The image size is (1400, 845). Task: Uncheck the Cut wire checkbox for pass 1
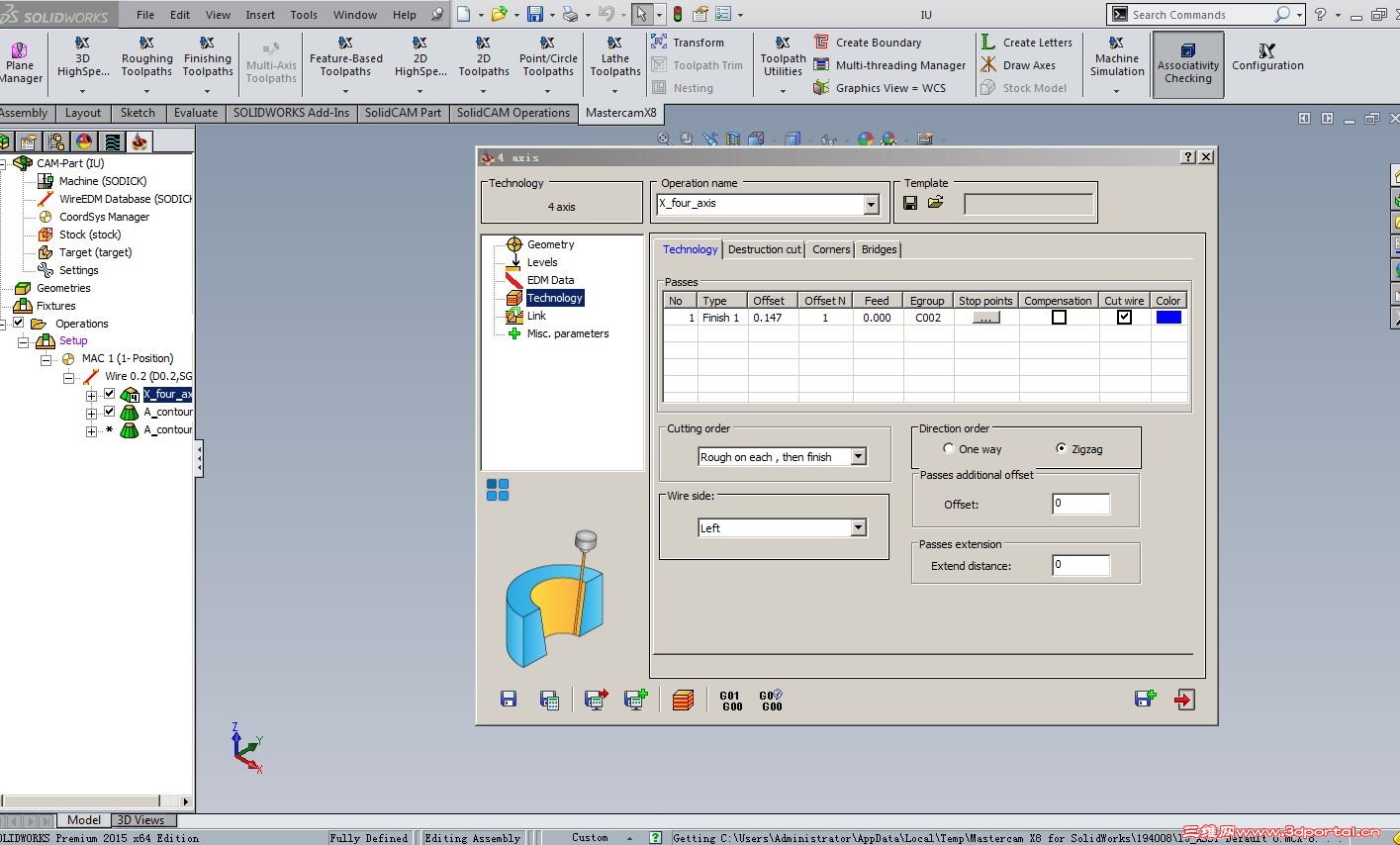(1124, 318)
